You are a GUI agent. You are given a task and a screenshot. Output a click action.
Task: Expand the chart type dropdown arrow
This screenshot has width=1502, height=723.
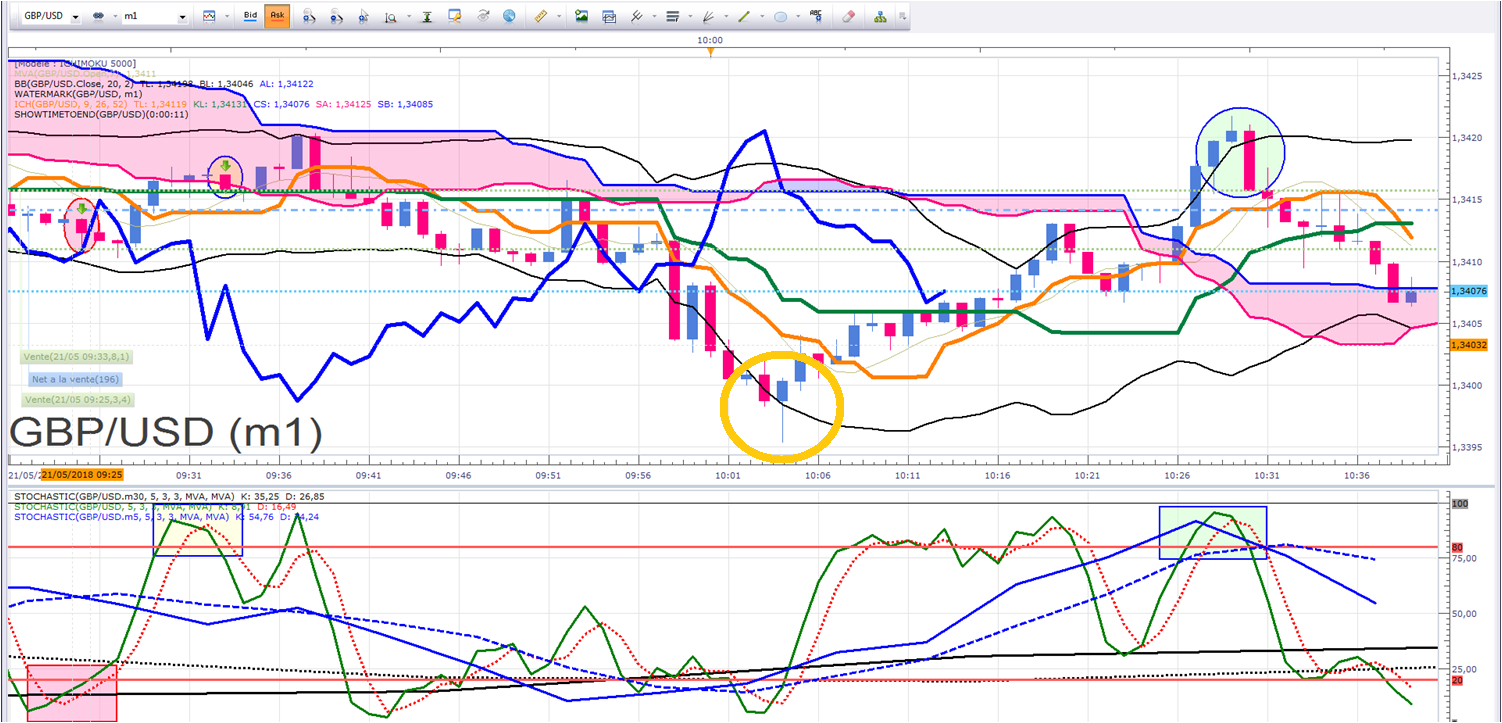225,17
